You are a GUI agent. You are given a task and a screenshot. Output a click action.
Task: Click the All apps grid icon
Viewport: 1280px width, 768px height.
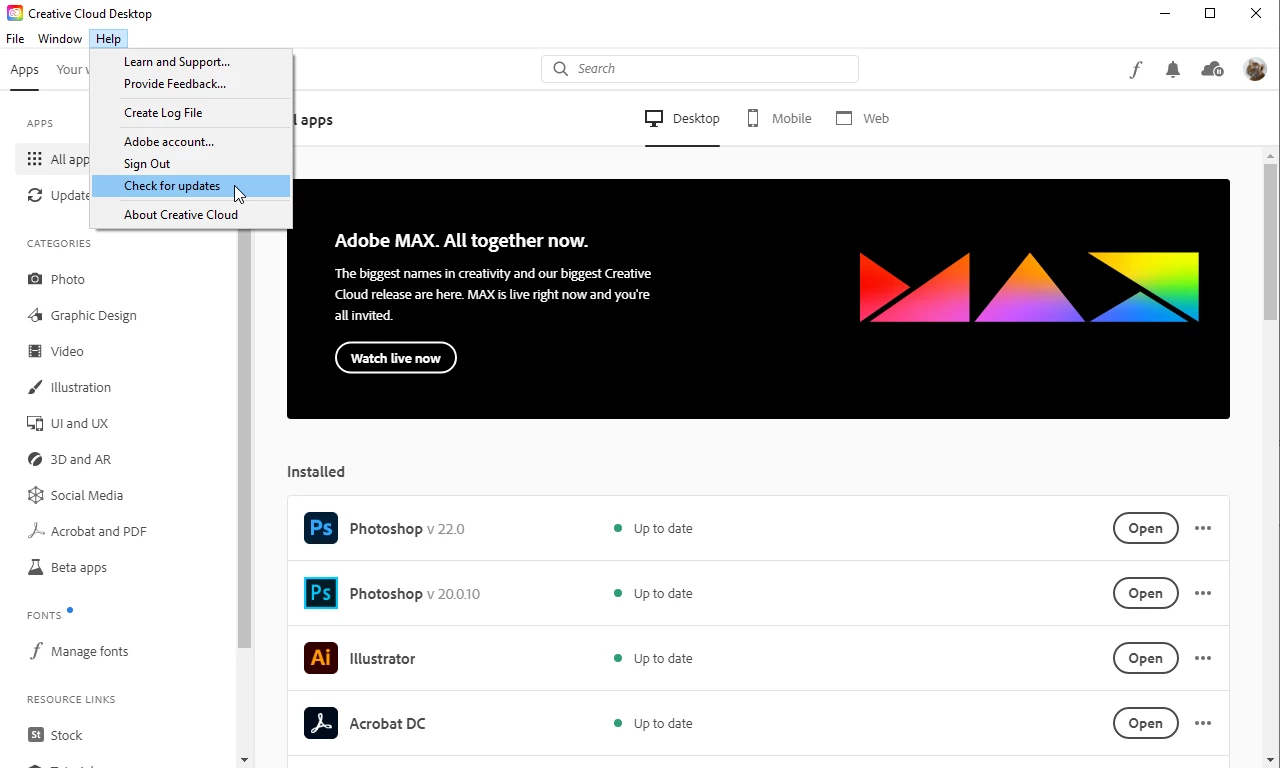click(x=35, y=159)
